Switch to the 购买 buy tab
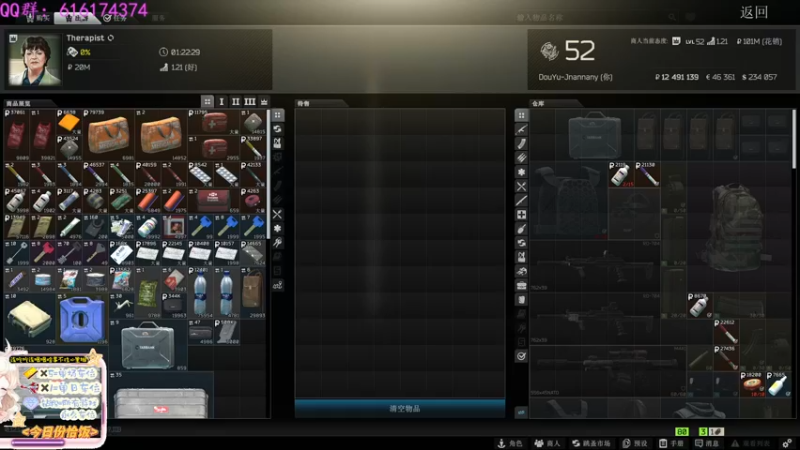800x450 pixels. pyautogui.click(x=39, y=18)
